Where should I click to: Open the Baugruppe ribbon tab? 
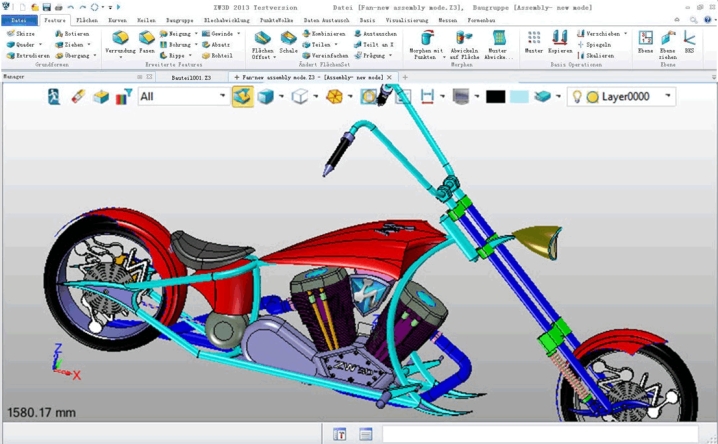[179, 20]
